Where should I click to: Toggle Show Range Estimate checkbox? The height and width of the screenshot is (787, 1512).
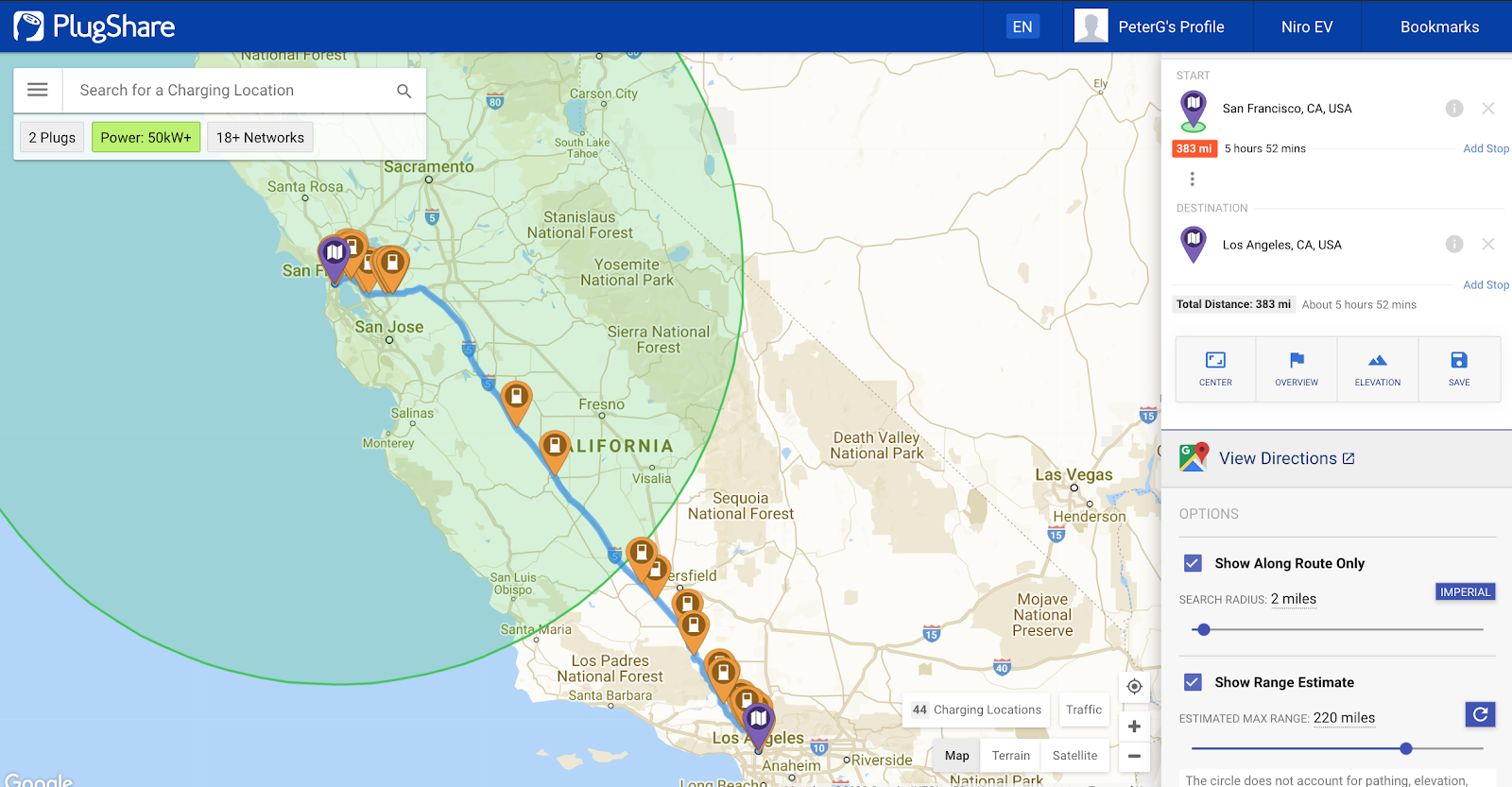coord(1193,682)
